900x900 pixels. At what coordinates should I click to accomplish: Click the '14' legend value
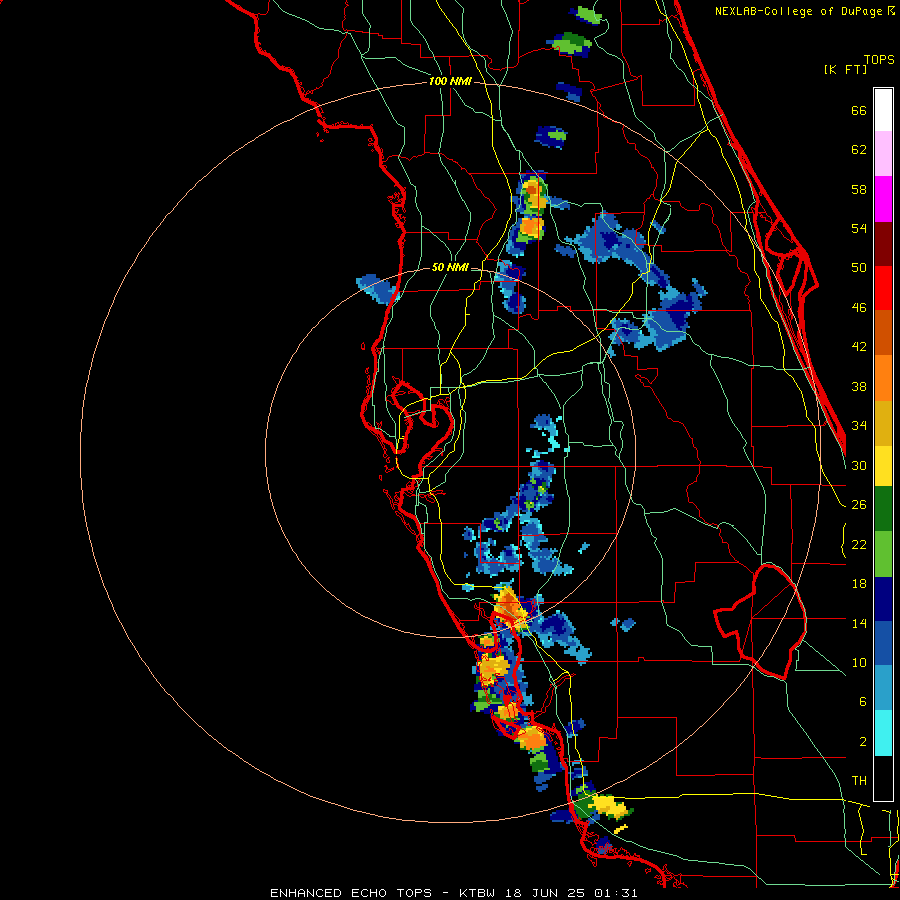point(859,623)
